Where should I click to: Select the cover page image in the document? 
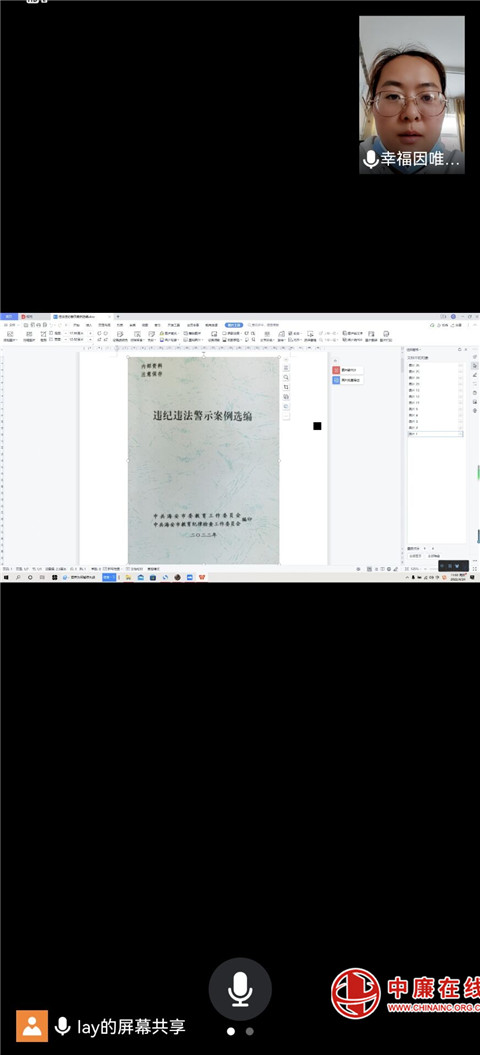(x=203, y=460)
